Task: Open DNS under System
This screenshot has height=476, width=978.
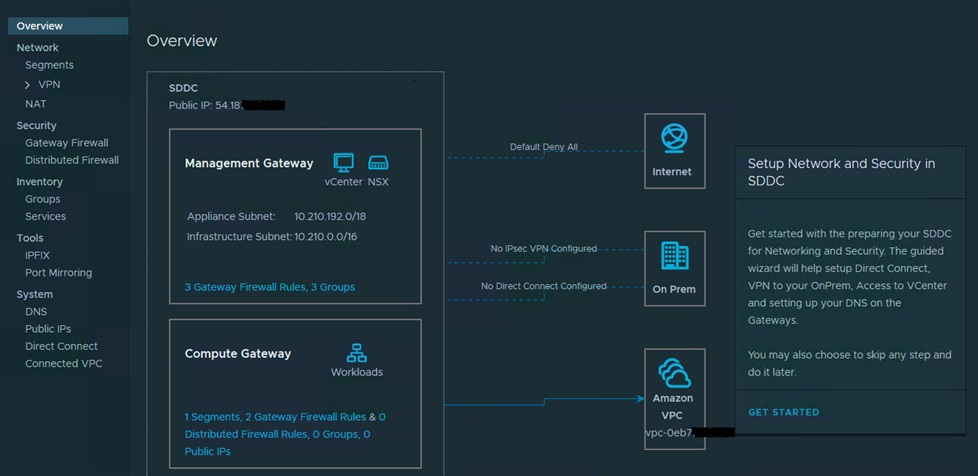Action: 36,311
